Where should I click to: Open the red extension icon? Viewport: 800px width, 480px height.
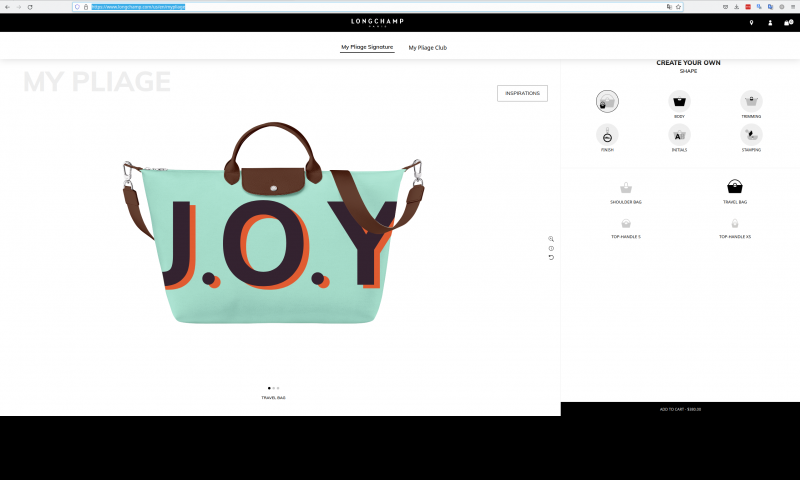point(747,7)
